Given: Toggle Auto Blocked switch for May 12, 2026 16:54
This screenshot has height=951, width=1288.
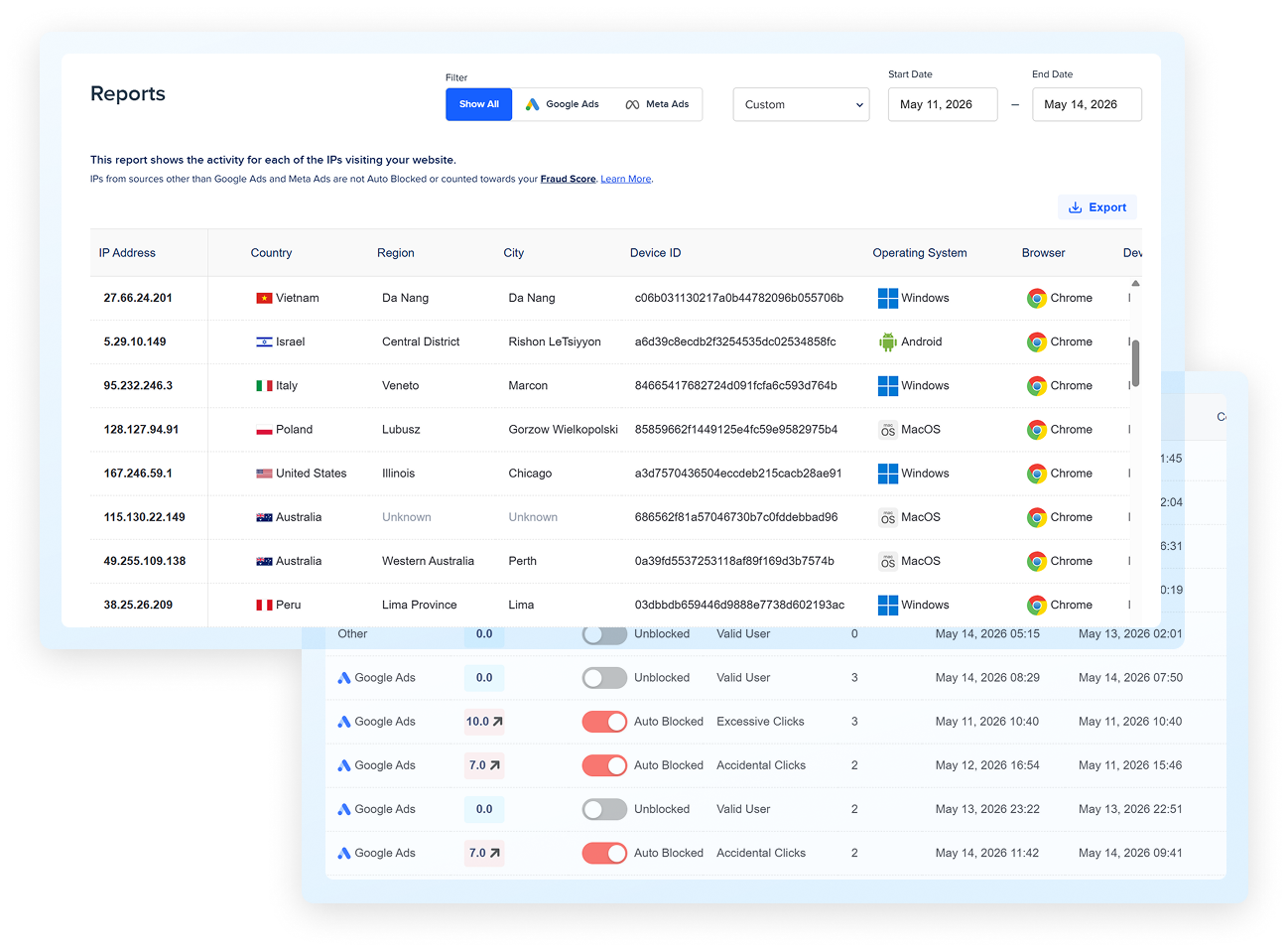Looking at the screenshot, I should (604, 765).
